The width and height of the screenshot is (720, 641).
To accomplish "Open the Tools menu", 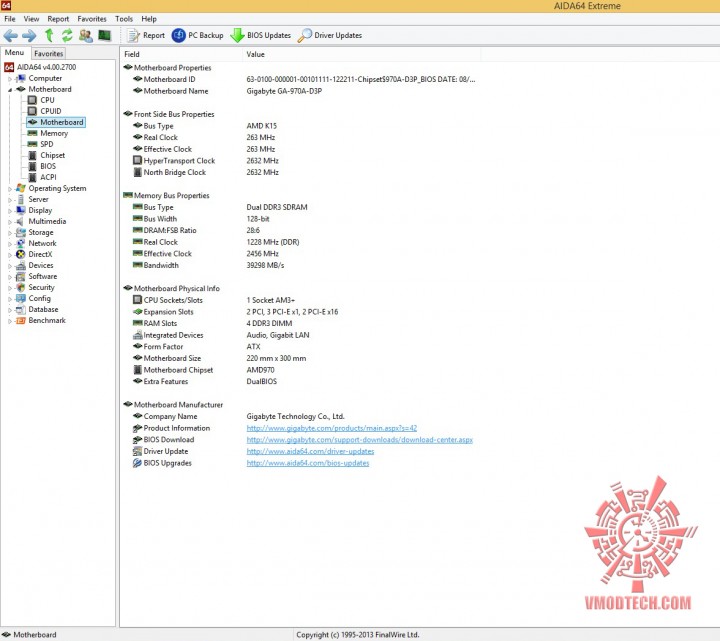I will pos(124,19).
